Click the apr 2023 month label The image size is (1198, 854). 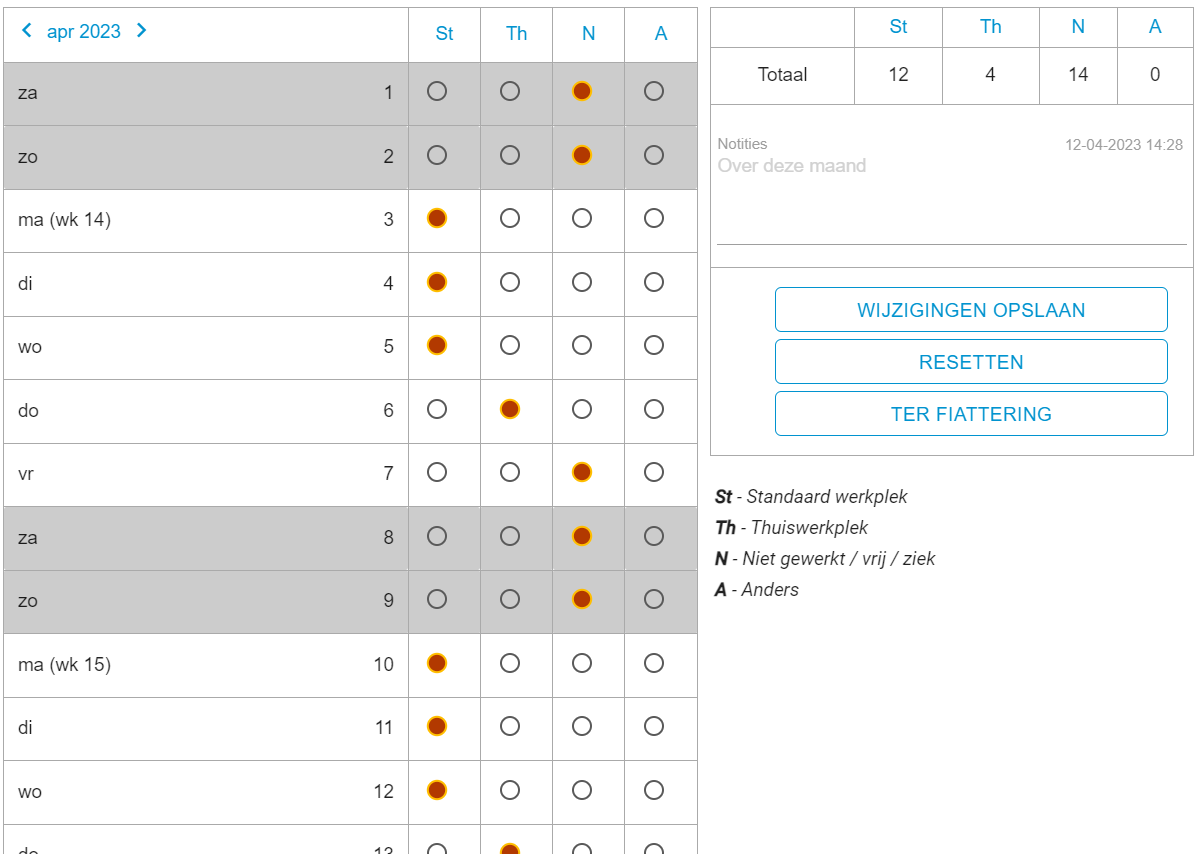pos(84,31)
